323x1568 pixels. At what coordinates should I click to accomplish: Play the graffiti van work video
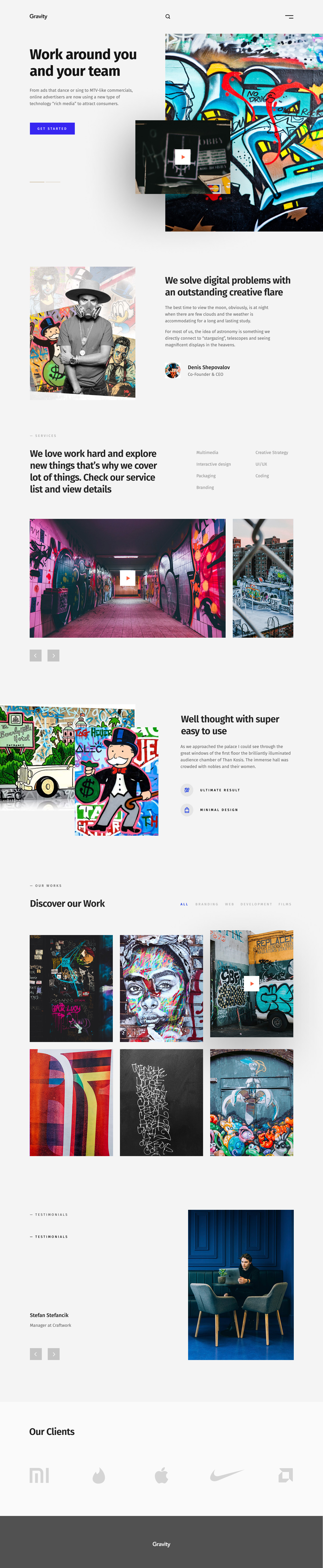tap(252, 984)
